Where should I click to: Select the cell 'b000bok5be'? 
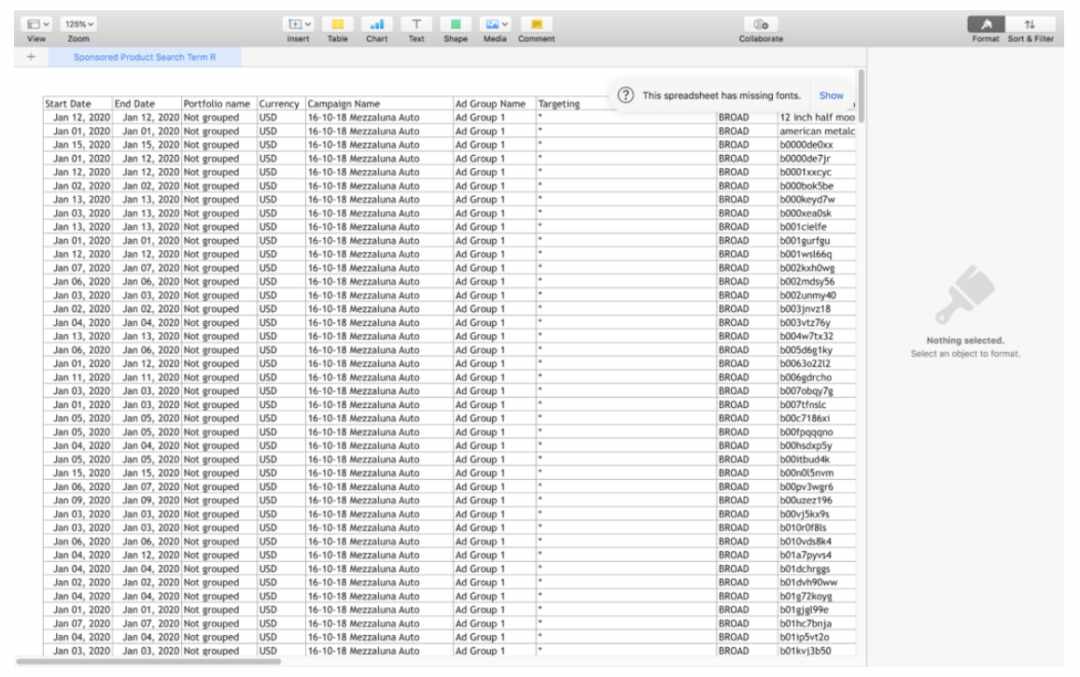pos(817,186)
